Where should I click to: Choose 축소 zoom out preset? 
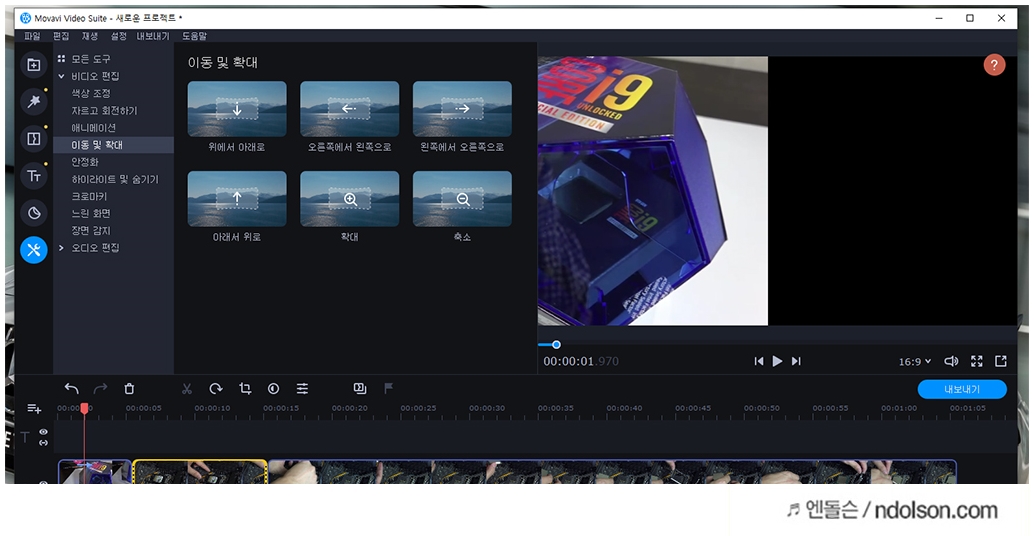point(462,199)
